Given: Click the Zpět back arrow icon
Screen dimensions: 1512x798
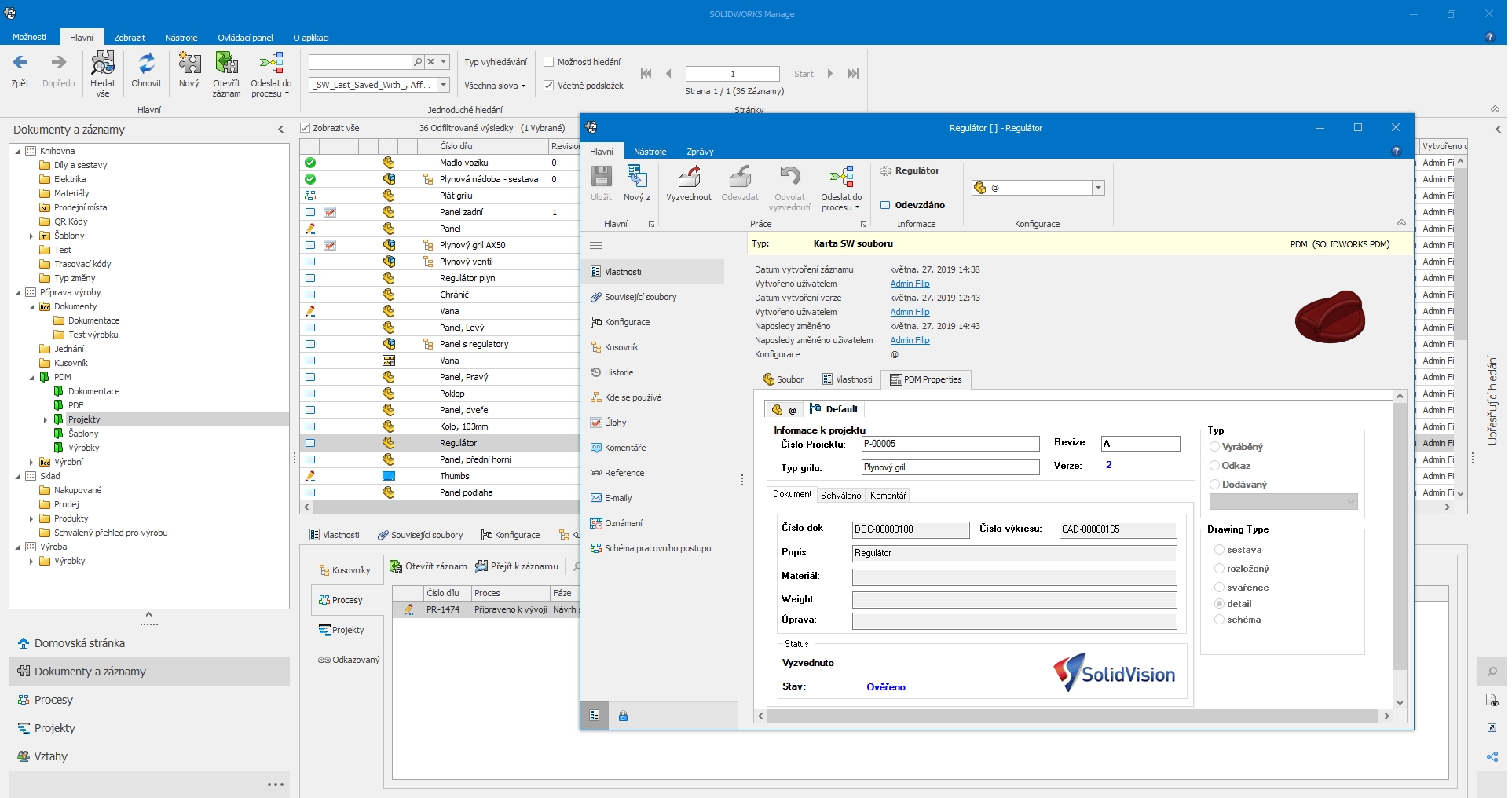Looking at the screenshot, I should pos(20,63).
